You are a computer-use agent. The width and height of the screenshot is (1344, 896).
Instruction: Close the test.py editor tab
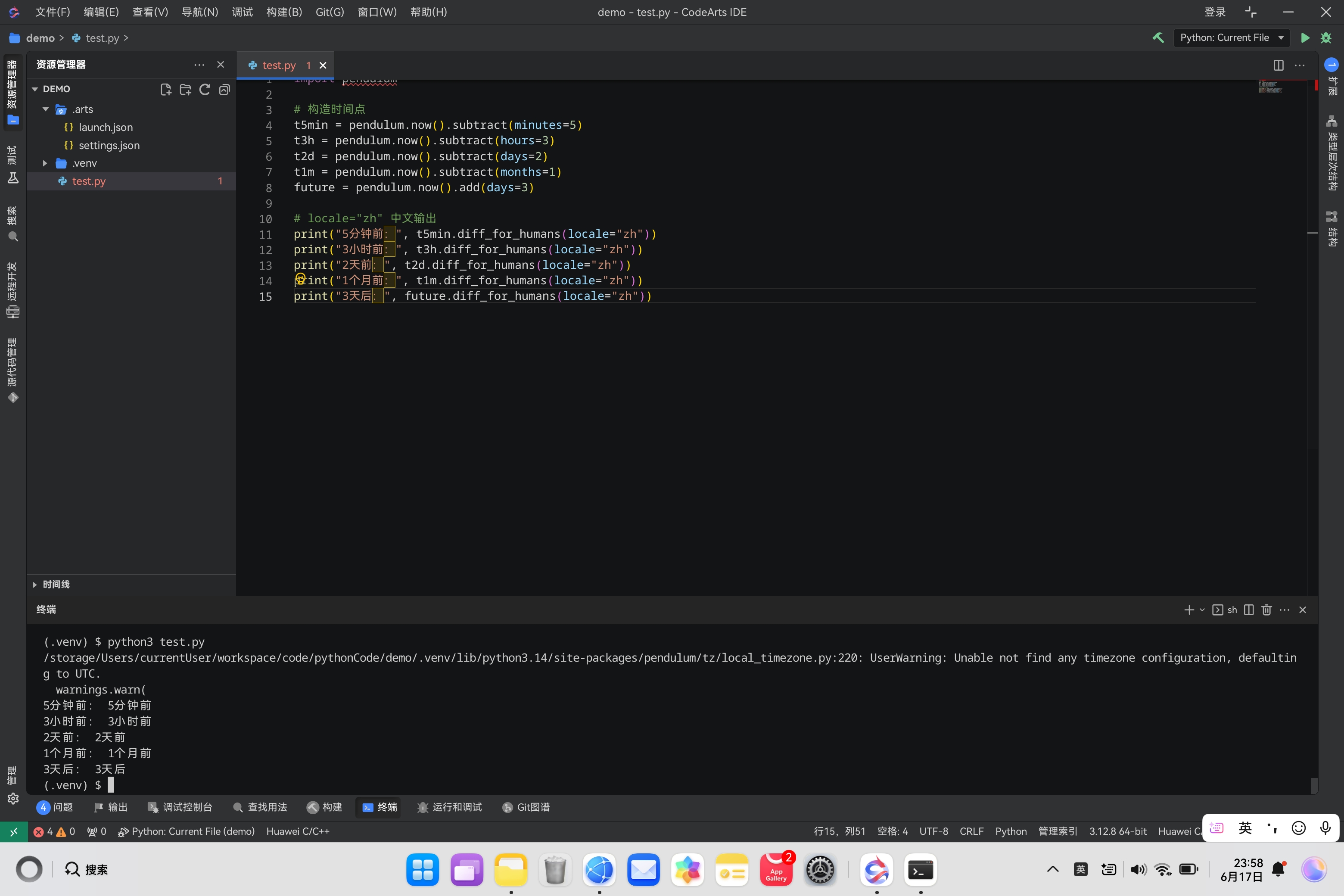point(323,65)
